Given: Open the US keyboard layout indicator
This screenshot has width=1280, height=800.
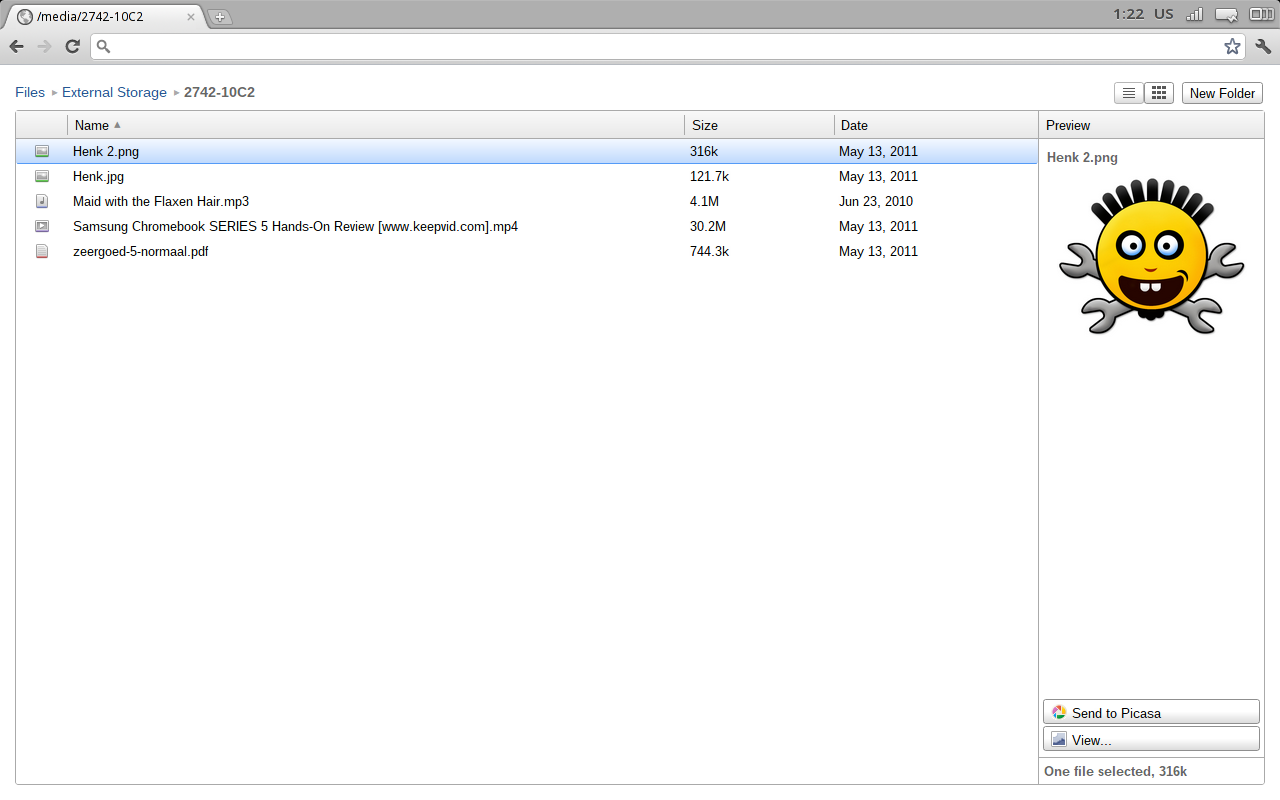Looking at the screenshot, I should coord(1163,14).
